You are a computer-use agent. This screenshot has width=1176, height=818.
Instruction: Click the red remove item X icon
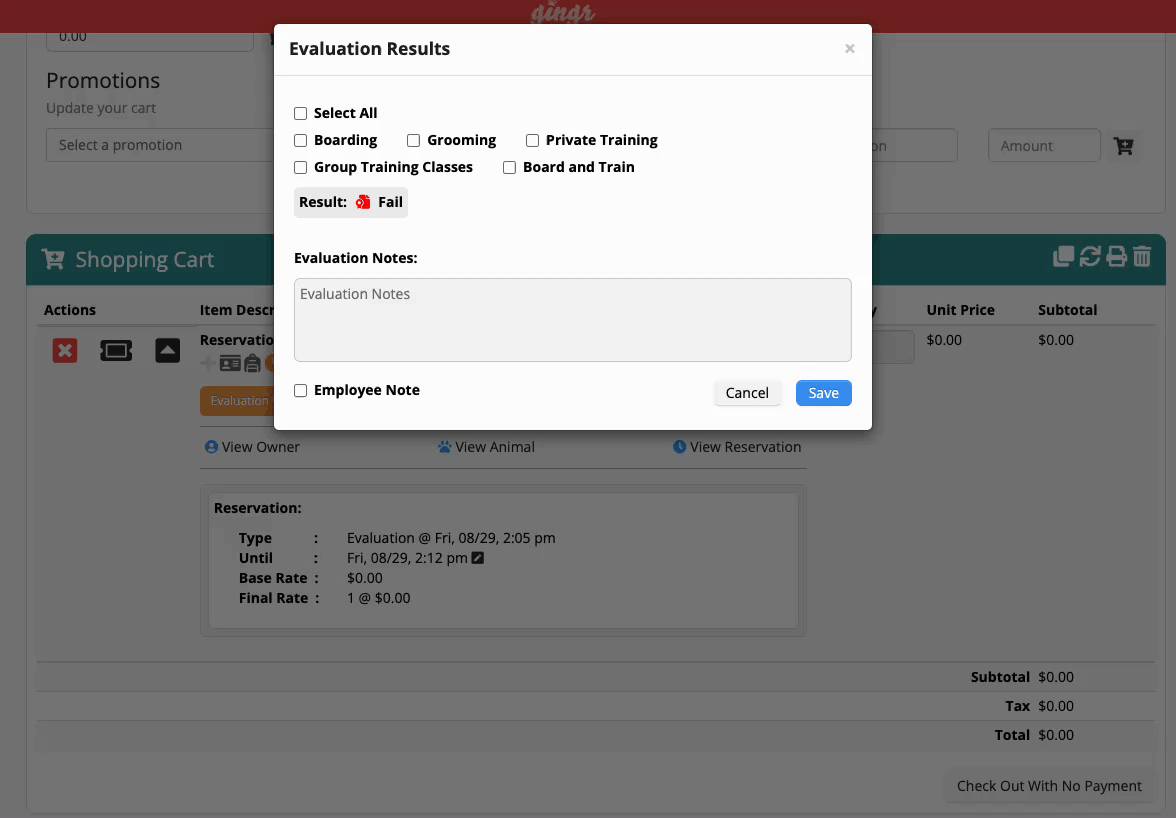(x=65, y=351)
